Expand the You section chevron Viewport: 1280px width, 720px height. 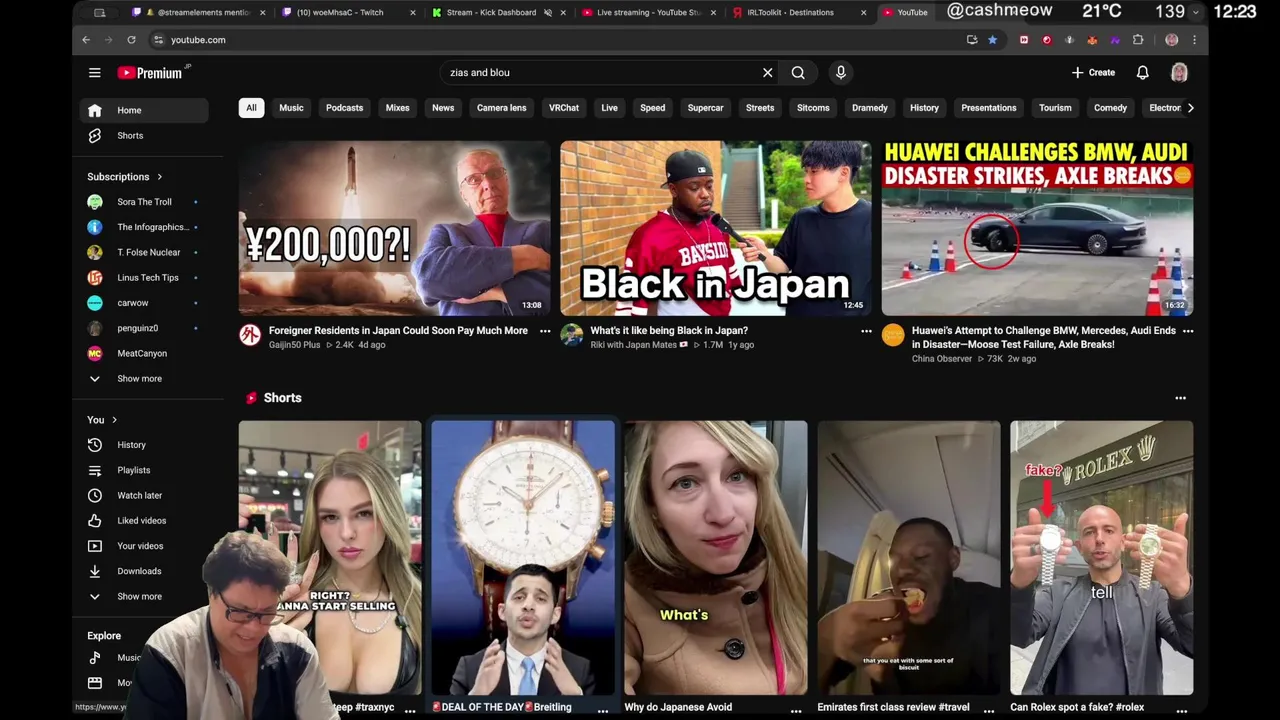(114, 420)
